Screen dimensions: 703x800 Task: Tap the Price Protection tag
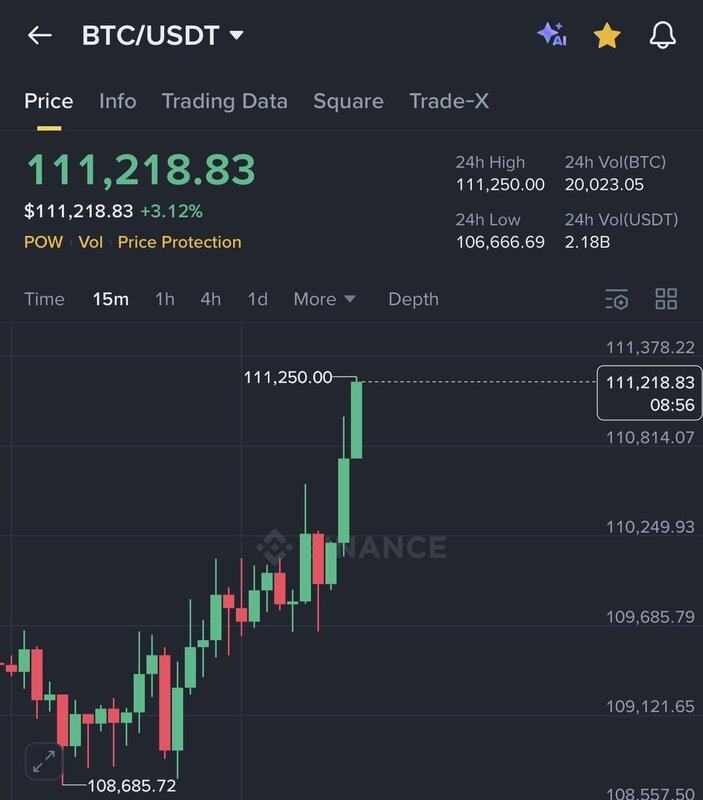click(179, 242)
